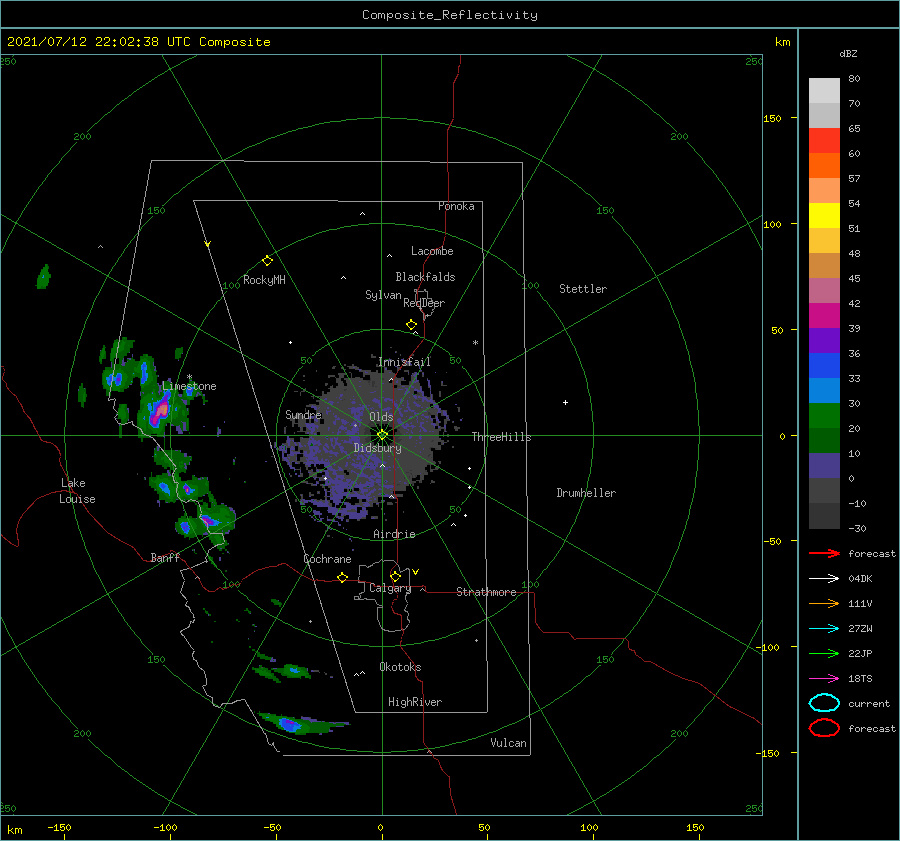Click yellow diamond marker beside RockyMH
This screenshot has height=841, width=900.
click(267, 261)
